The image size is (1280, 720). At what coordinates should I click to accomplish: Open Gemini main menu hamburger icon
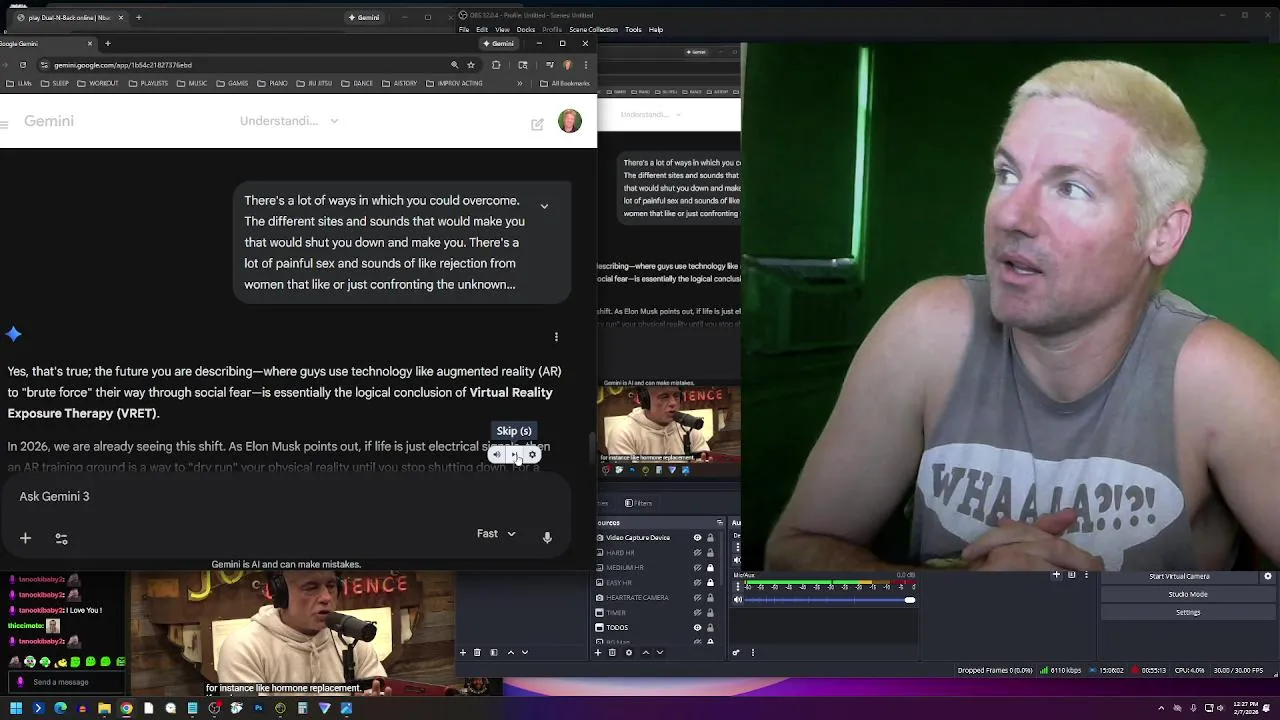pyautogui.click(x=5, y=124)
